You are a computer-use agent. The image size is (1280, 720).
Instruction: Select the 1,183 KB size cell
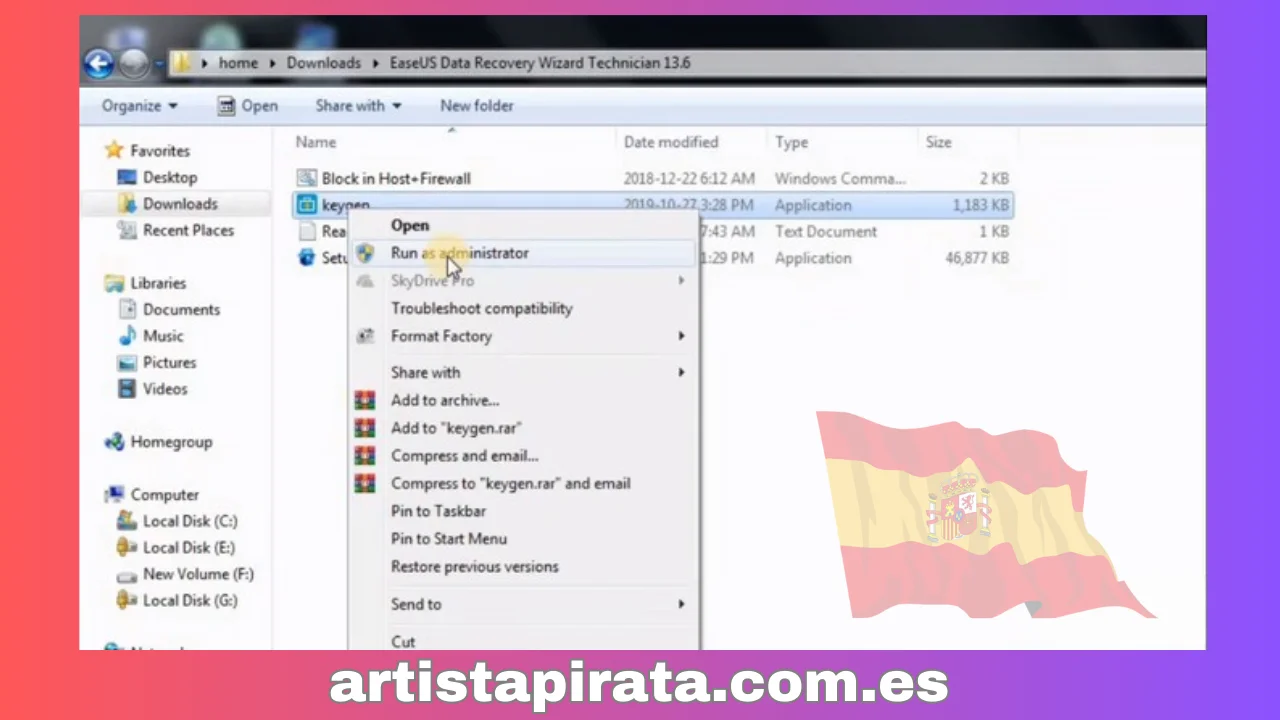pyautogui.click(x=981, y=206)
